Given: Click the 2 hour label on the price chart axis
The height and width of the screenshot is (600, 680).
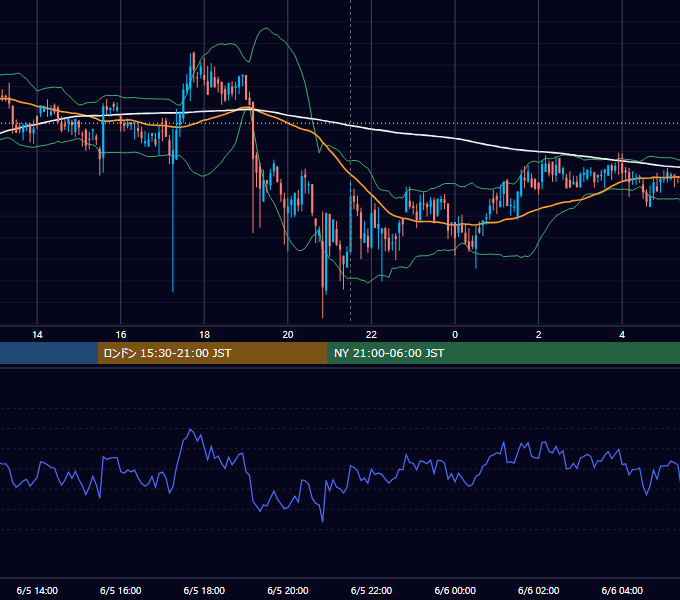Looking at the screenshot, I should coord(539,335).
